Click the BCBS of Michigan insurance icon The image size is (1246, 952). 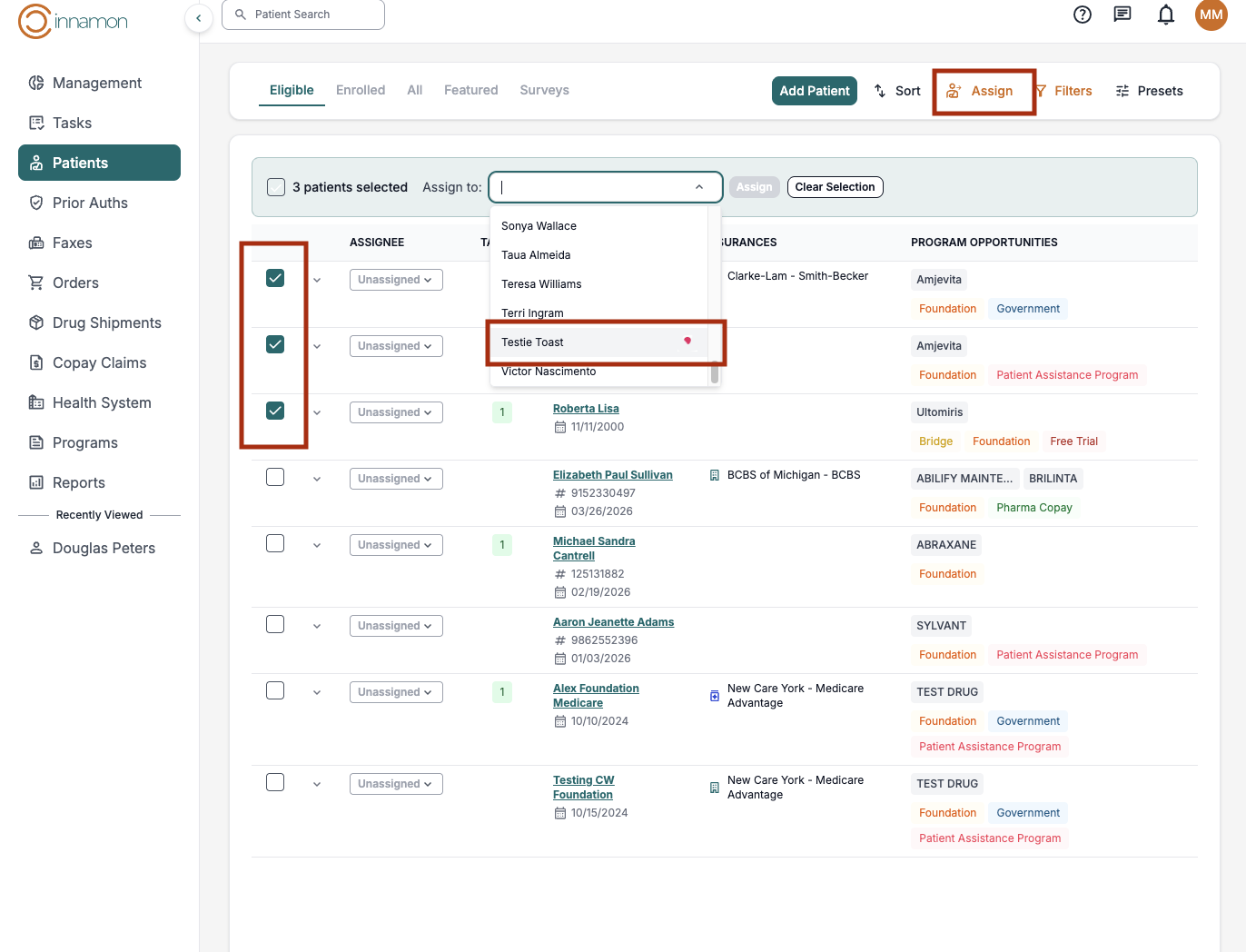tap(715, 475)
